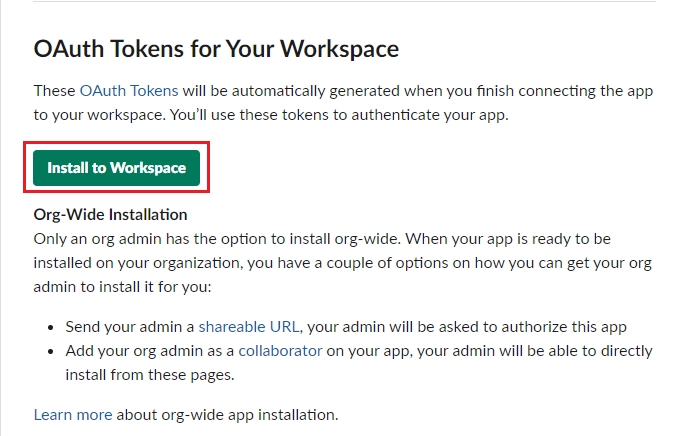687x436 pixels.
Task: Click the 'admin to install it for you:' line
Action: [123, 287]
